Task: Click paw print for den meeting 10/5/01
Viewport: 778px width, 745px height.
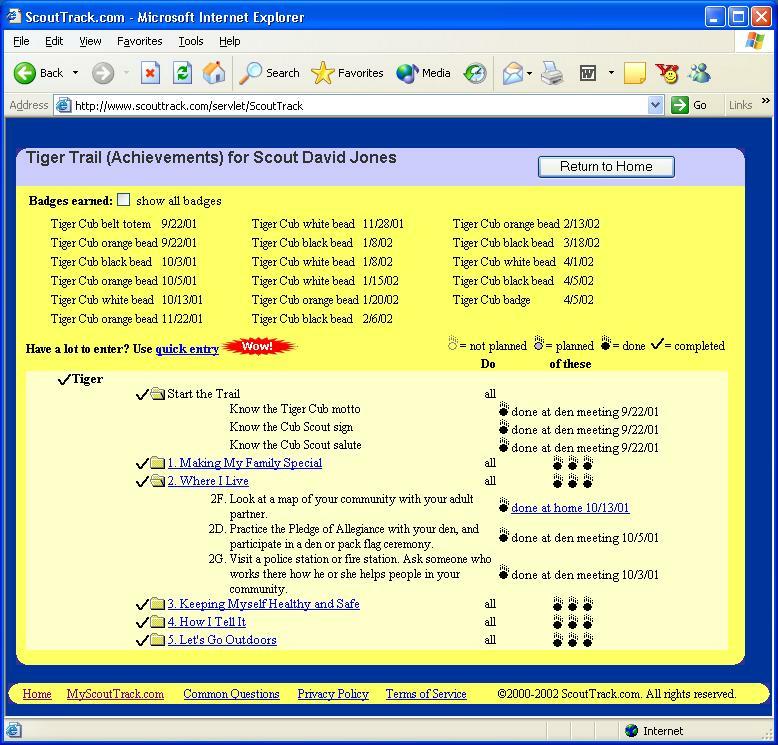Action: (x=504, y=535)
